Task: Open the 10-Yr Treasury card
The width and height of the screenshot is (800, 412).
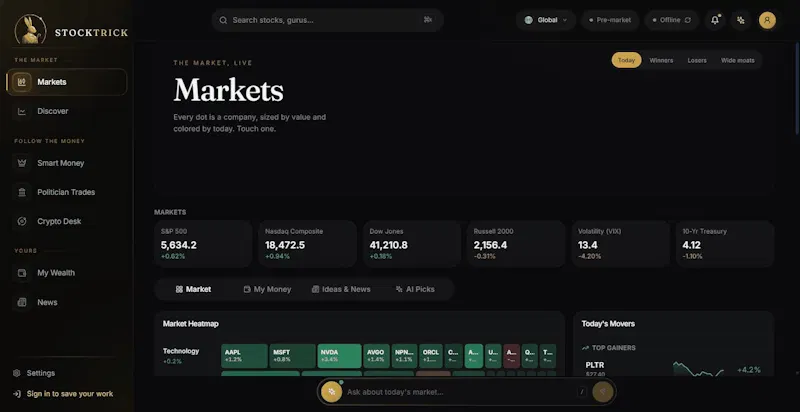Action: click(x=725, y=244)
